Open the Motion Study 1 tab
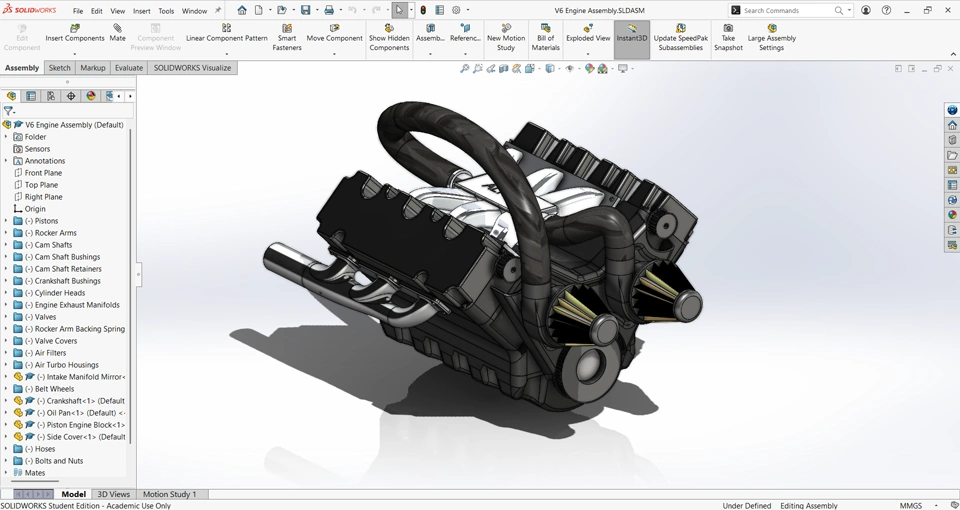The height and width of the screenshot is (510, 960). point(170,494)
